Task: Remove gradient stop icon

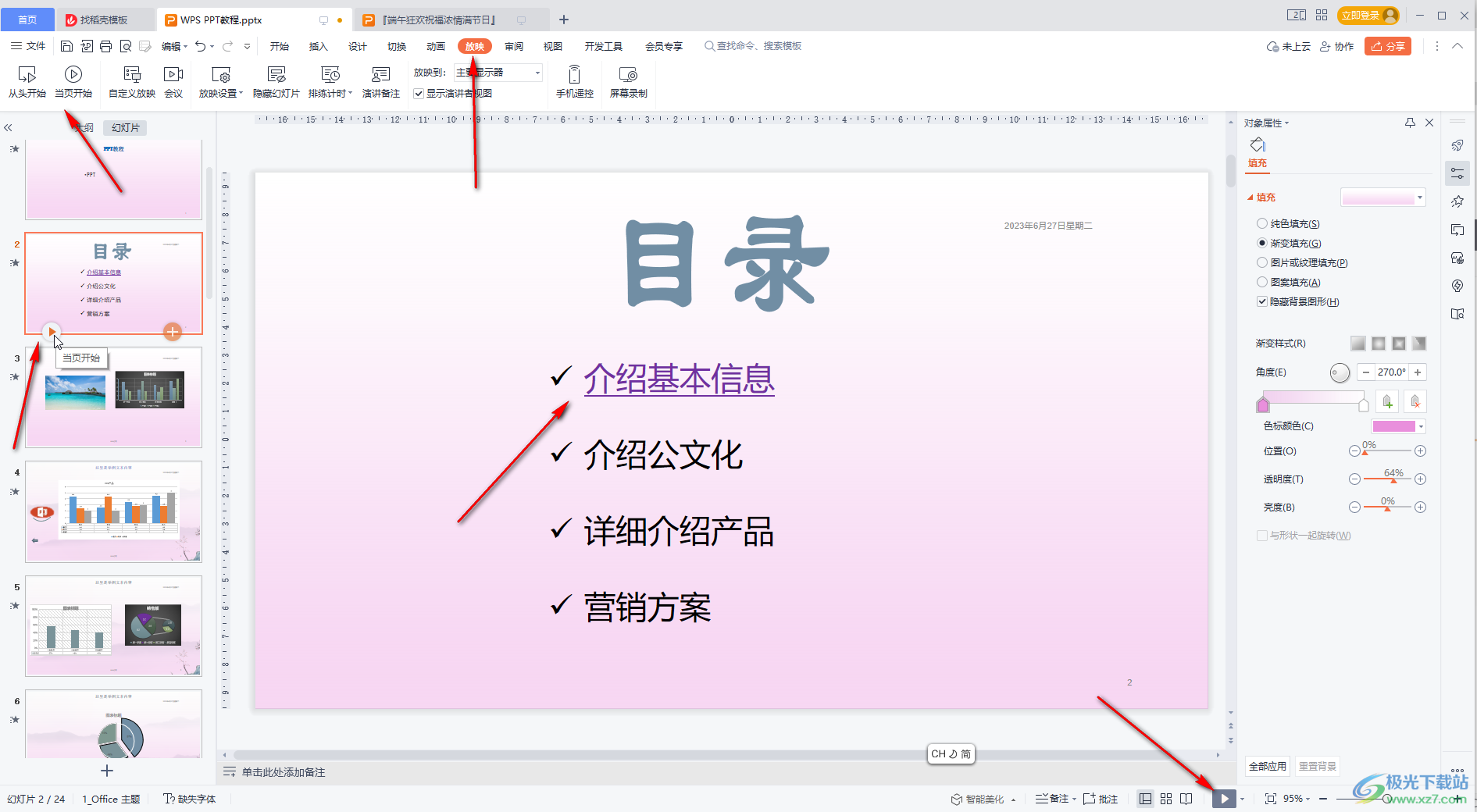Action: (1415, 401)
